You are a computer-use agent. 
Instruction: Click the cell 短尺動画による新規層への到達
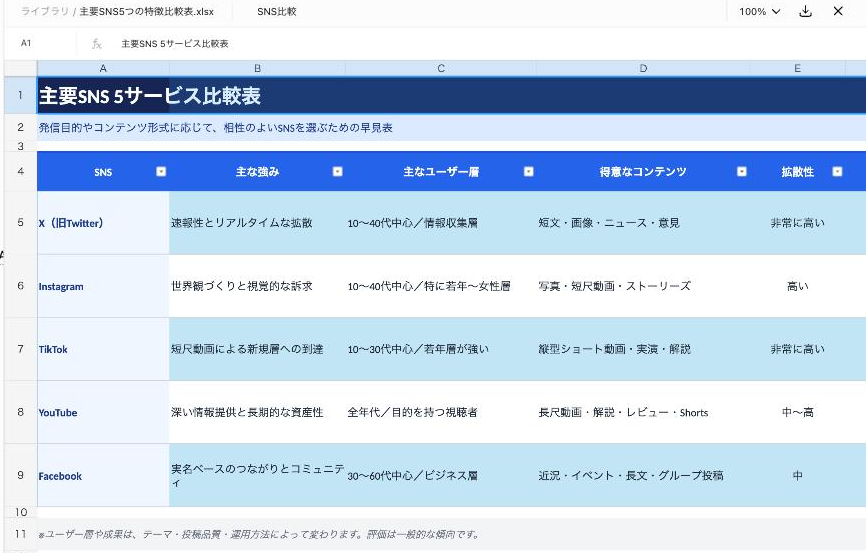[x=257, y=349]
